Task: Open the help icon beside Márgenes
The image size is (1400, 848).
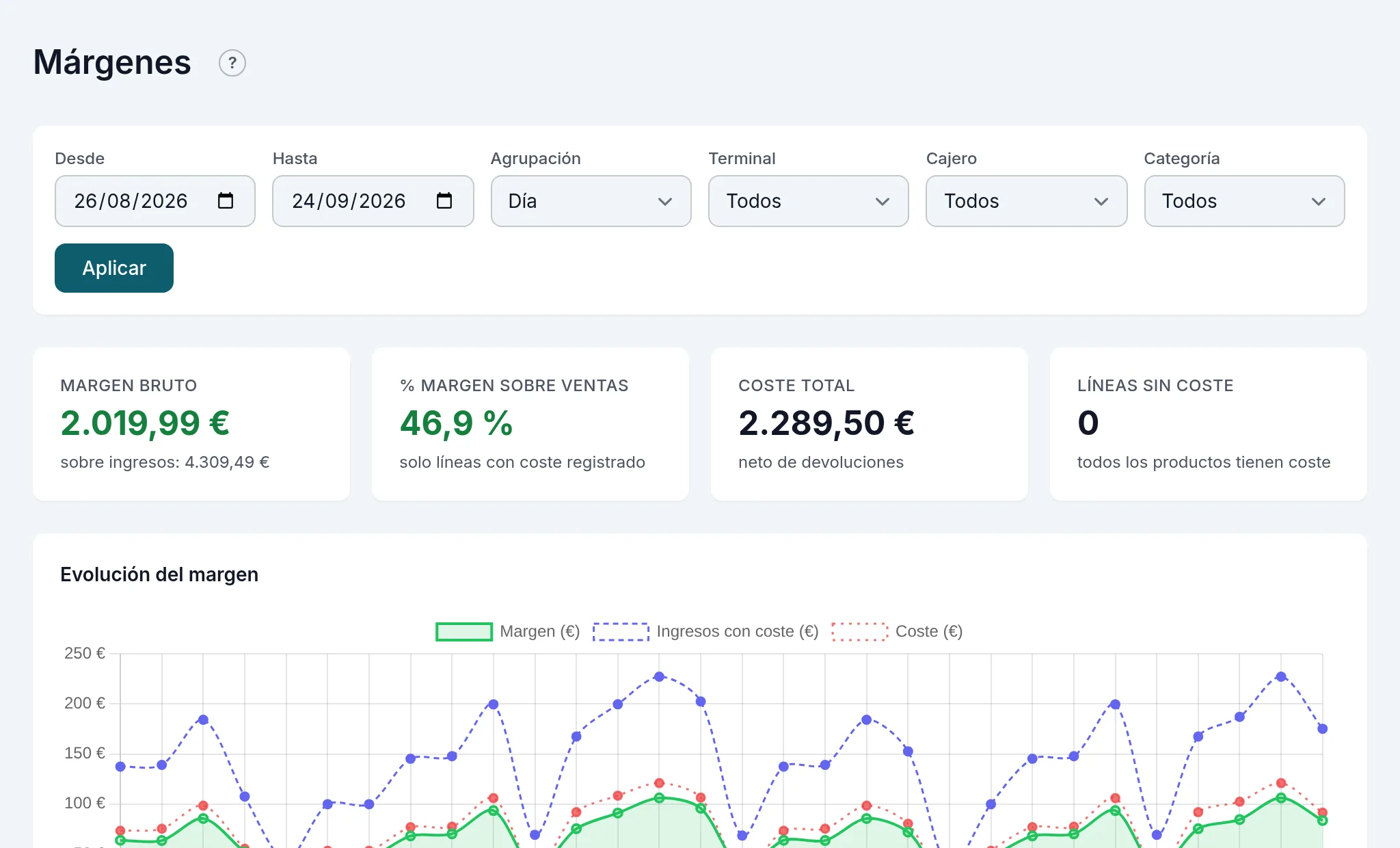Action: (232, 63)
